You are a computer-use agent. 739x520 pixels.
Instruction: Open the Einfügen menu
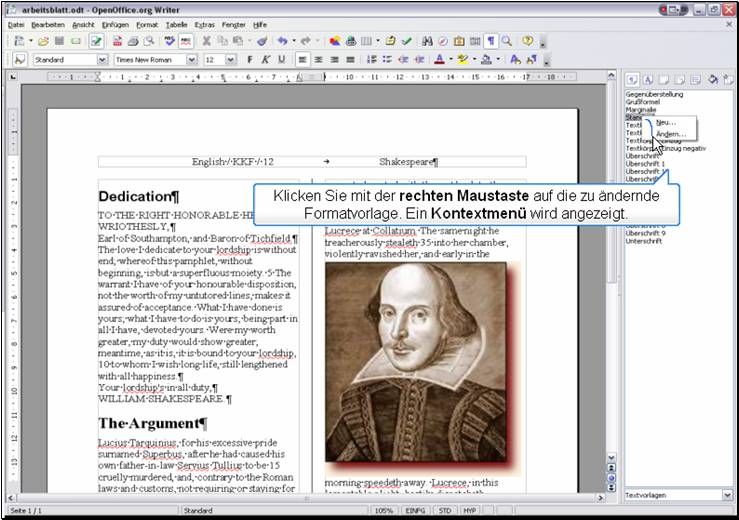click(x=114, y=23)
